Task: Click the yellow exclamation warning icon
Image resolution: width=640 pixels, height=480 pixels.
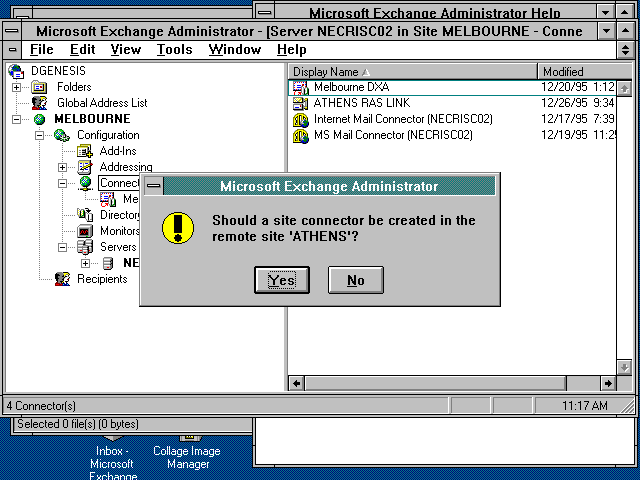Action: tap(178, 228)
